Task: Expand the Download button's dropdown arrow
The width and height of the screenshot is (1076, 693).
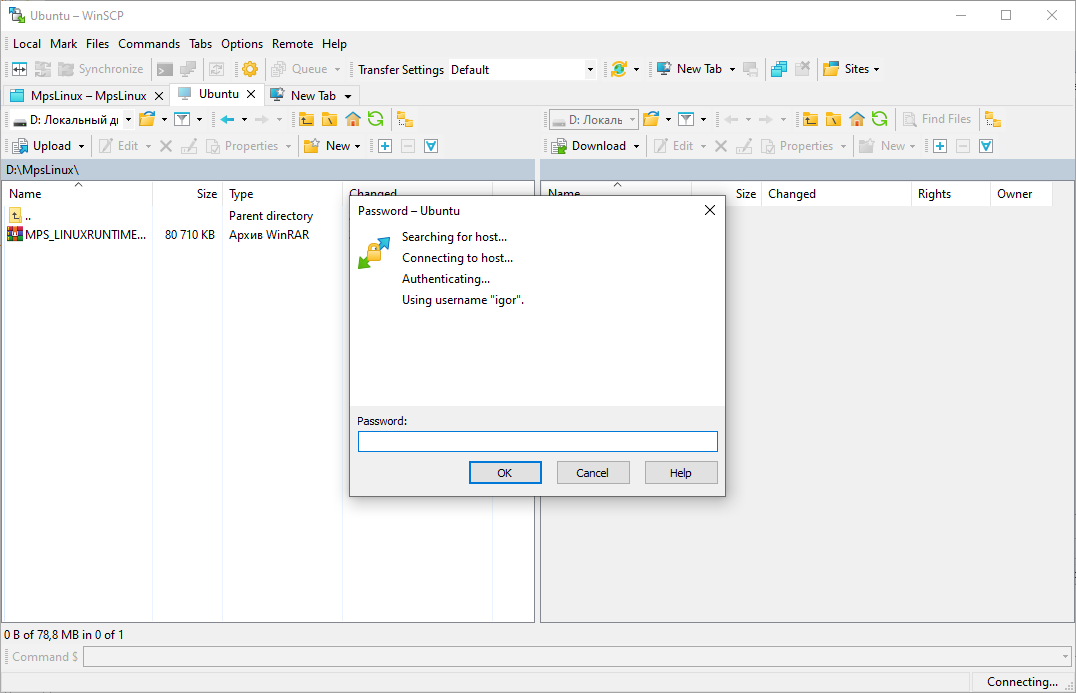Action: click(x=636, y=146)
